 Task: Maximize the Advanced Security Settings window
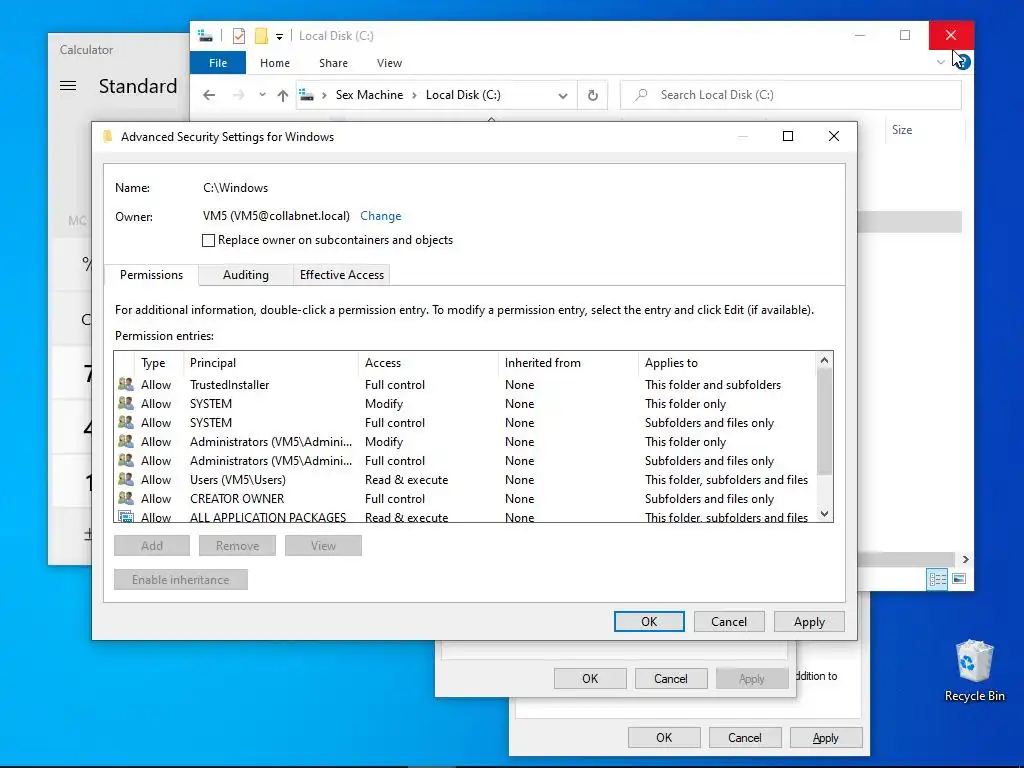tap(788, 136)
